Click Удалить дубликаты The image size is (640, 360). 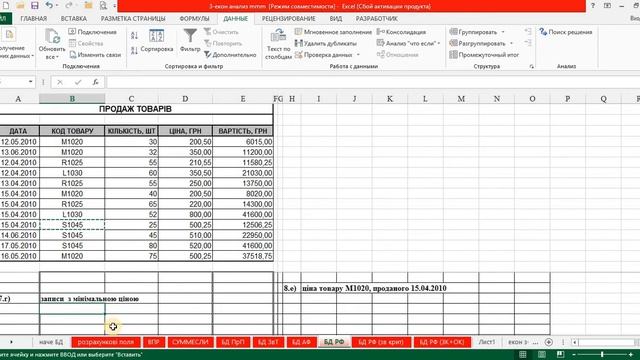[x=326, y=43]
